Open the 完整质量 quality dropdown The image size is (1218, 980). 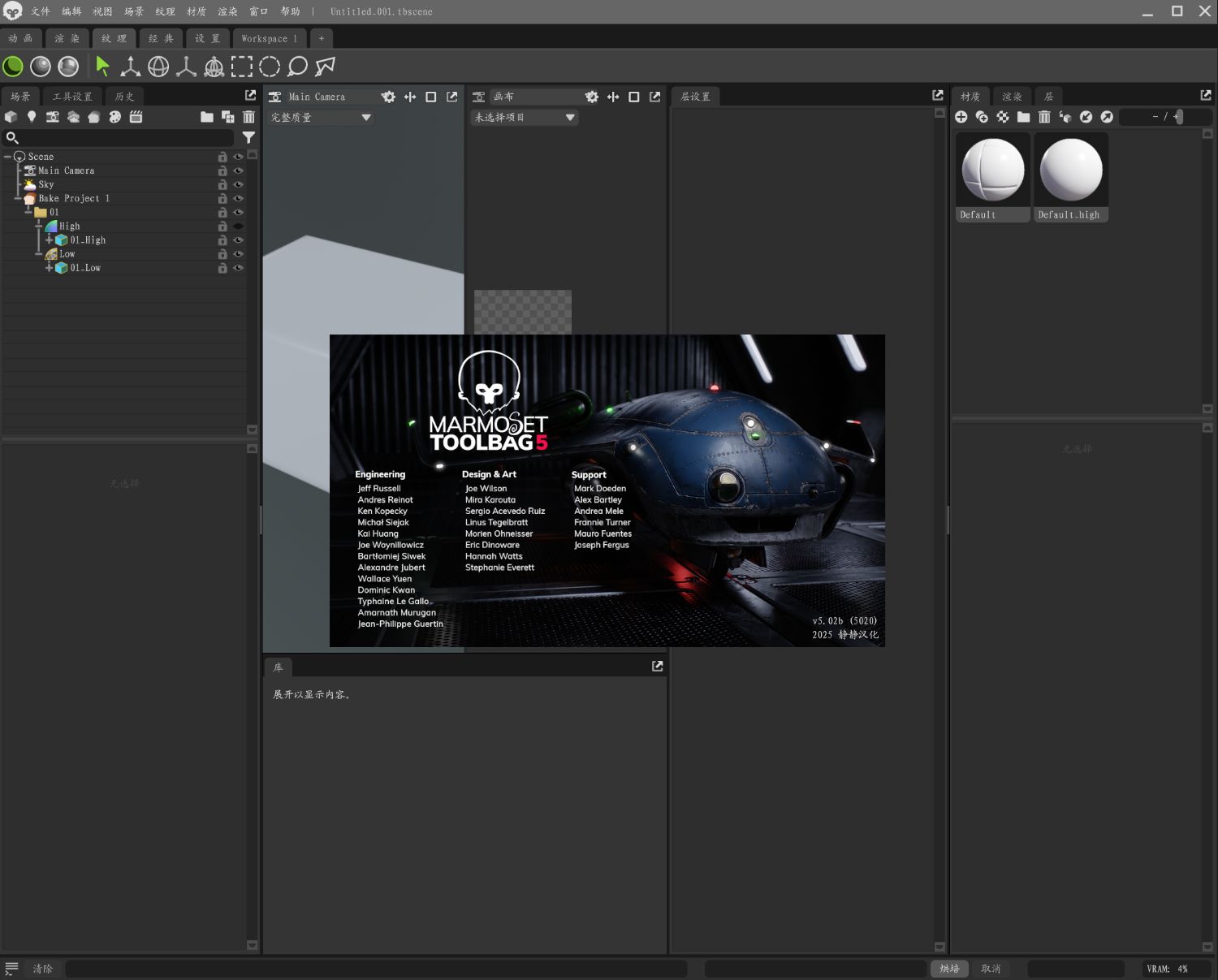click(321, 118)
